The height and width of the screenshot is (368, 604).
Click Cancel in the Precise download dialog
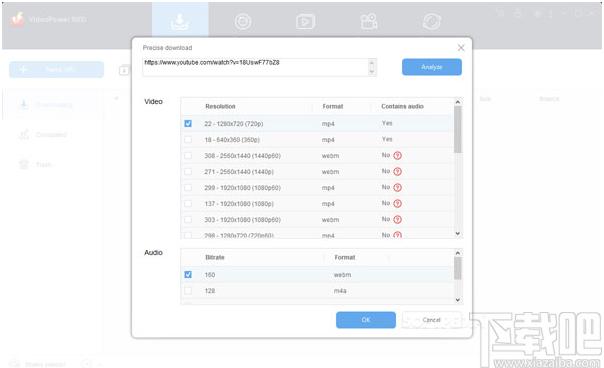point(431,320)
